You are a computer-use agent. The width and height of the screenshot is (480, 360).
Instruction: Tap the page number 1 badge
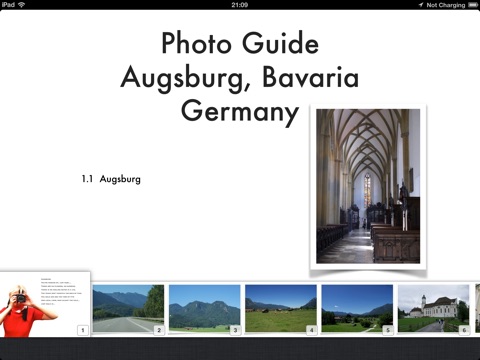(x=83, y=330)
